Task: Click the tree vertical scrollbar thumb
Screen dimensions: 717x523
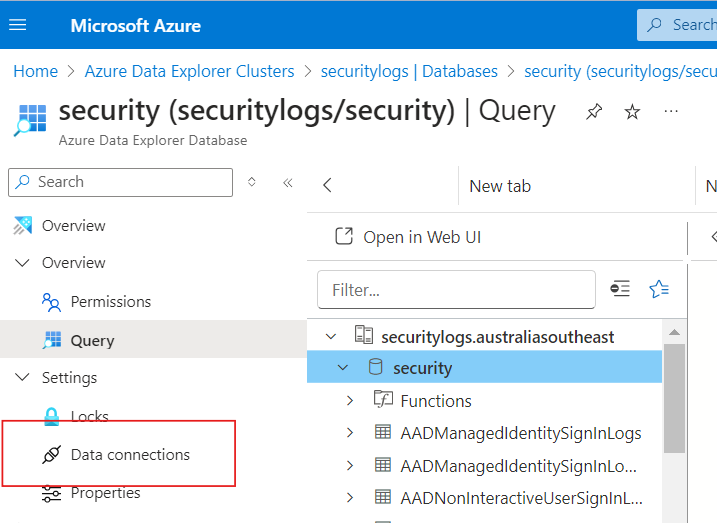Action: coord(674,398)
